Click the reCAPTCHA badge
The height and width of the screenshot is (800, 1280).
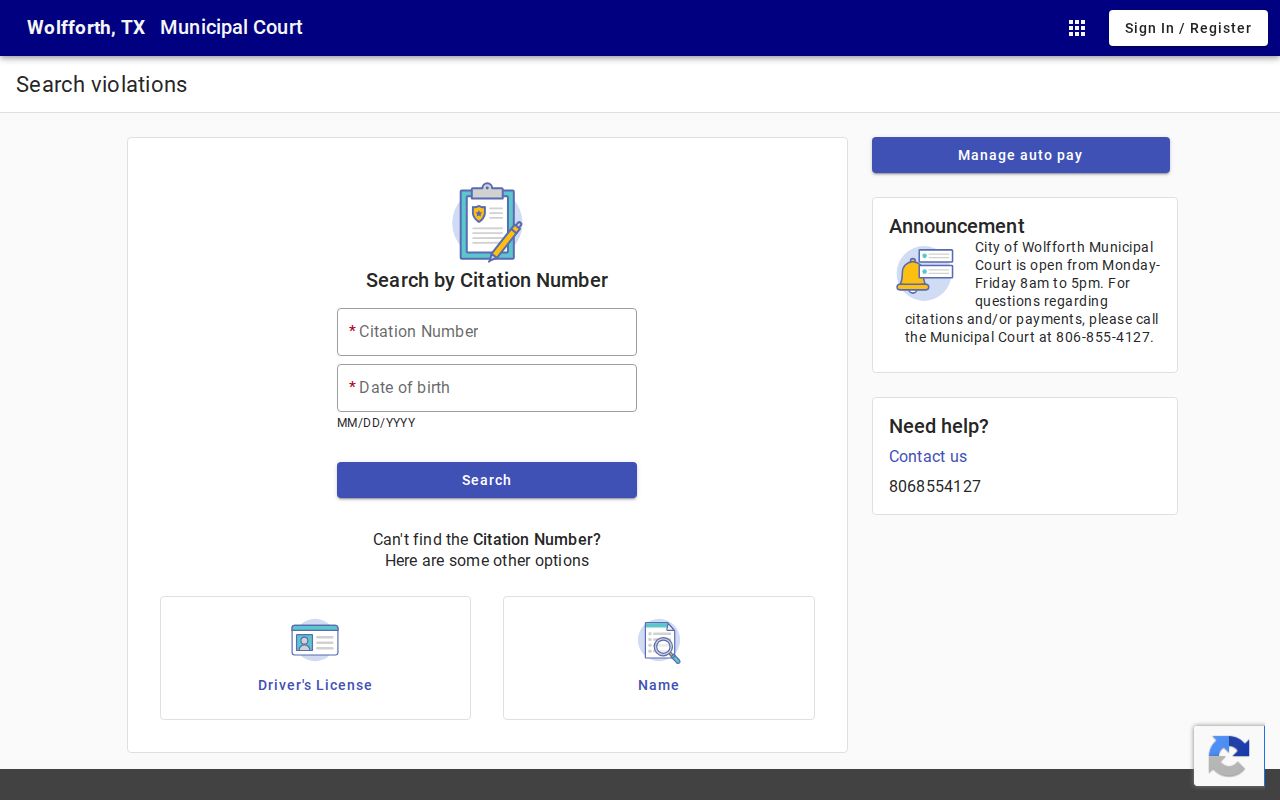coord(1229,755)
